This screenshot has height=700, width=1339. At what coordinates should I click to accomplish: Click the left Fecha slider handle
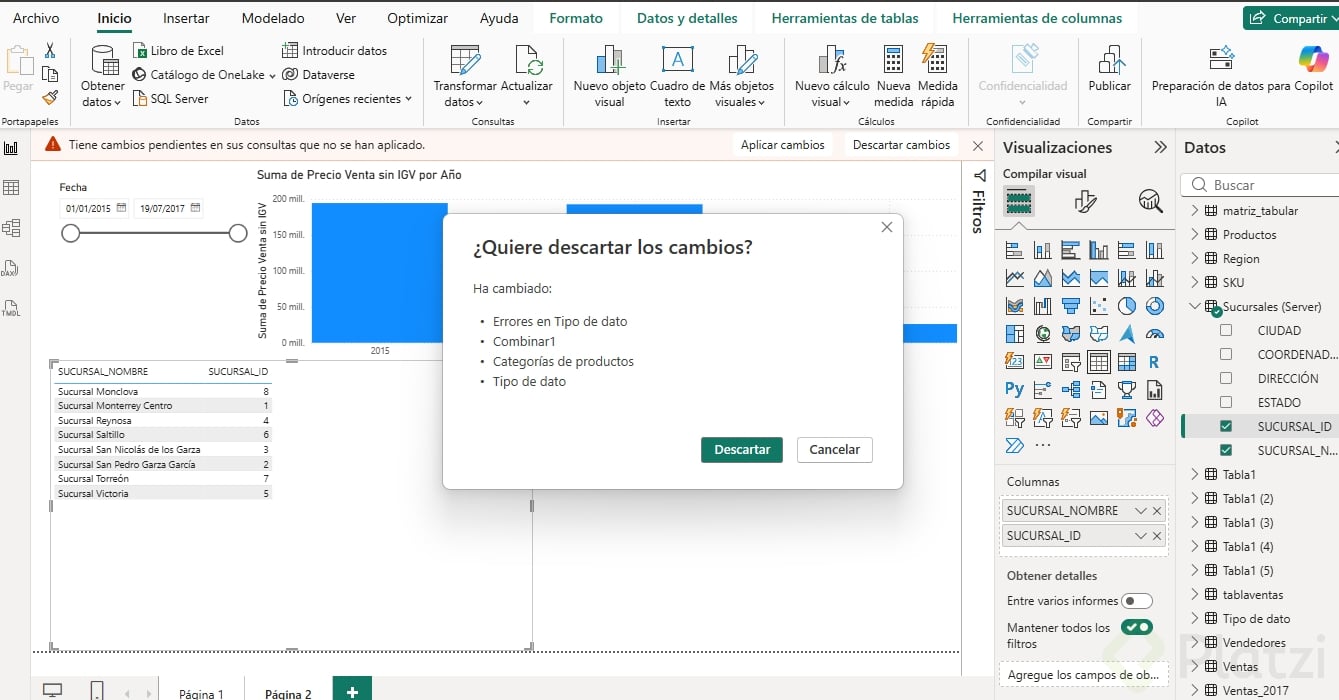click(x=70, y=233)
